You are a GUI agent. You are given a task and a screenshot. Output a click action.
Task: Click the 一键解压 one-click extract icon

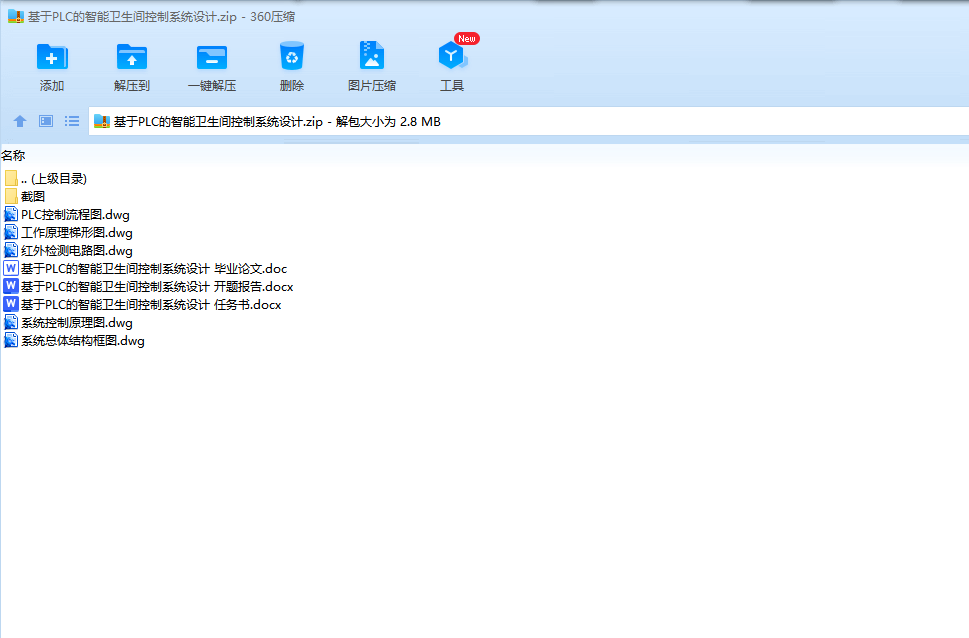[x=212, y=57]
